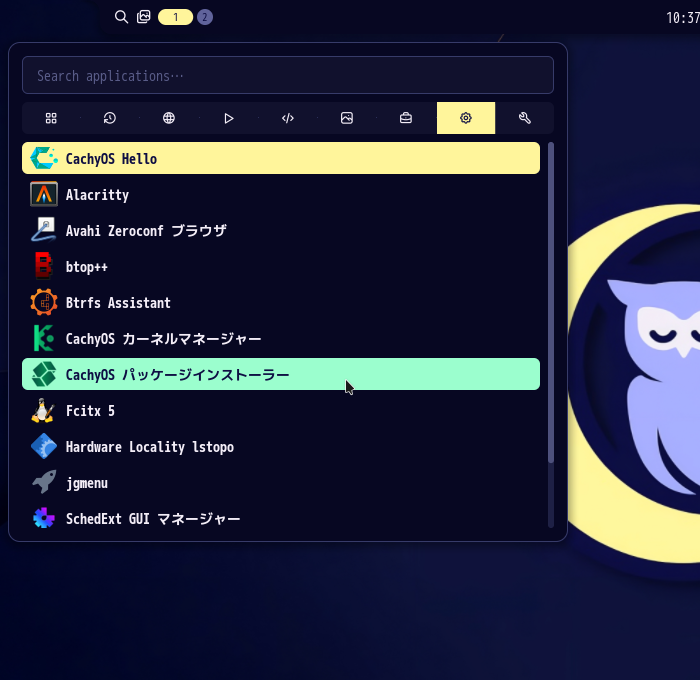Select the Graphics image category
This screenshot has height=680, width=700.
[347, 118]
